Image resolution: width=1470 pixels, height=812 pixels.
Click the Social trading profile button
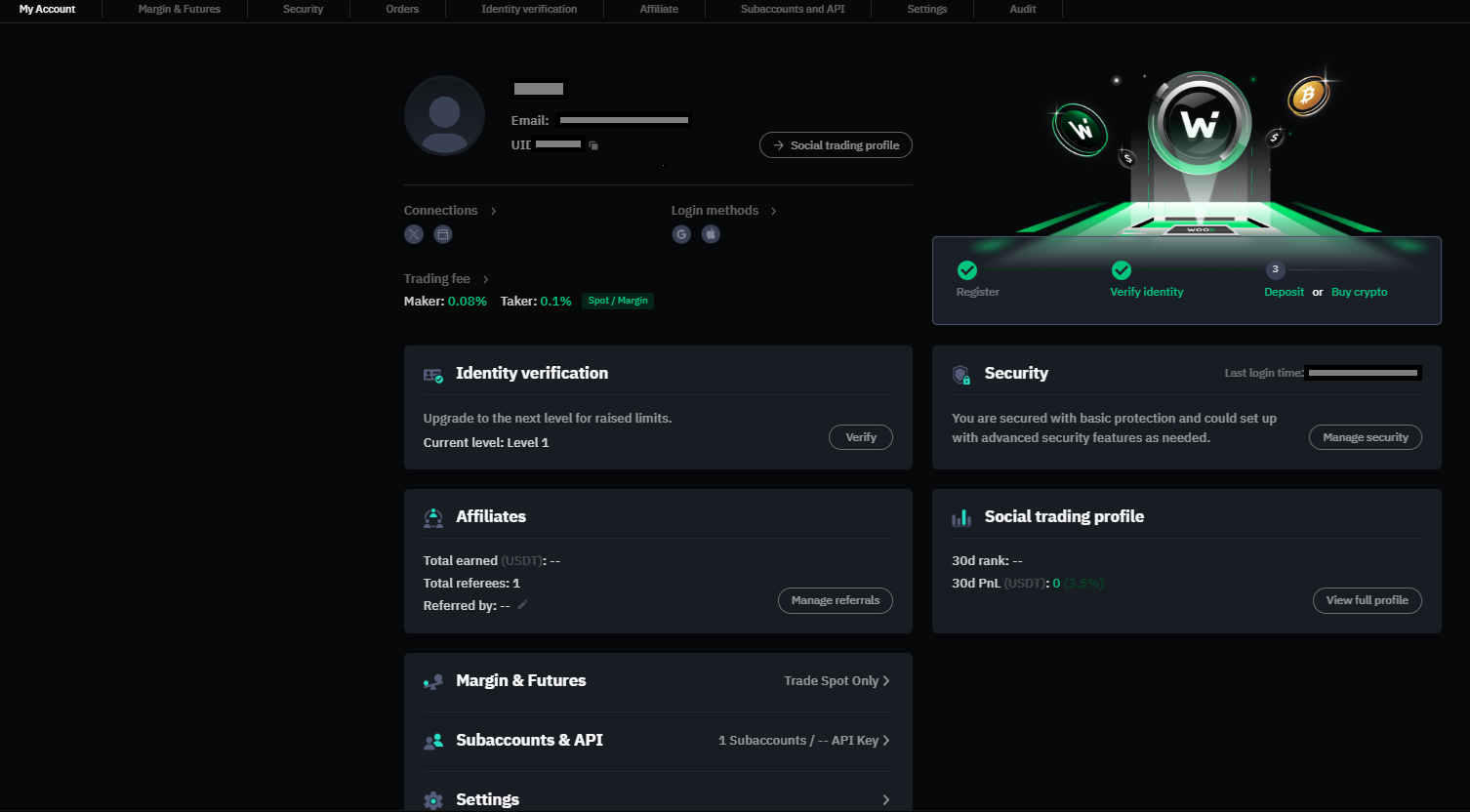click(x=836, y=145)
